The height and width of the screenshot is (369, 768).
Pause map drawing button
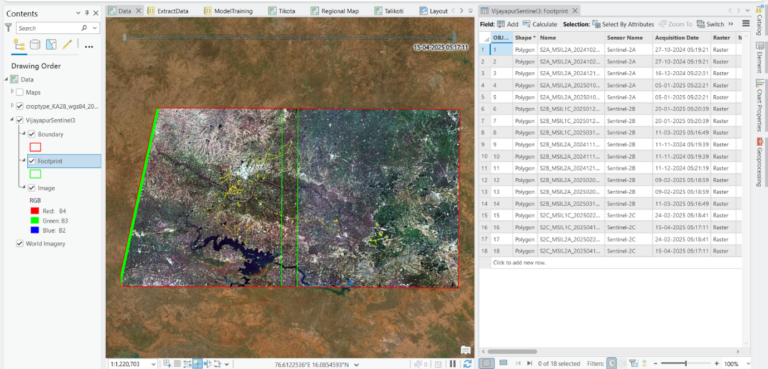[453, 364]
